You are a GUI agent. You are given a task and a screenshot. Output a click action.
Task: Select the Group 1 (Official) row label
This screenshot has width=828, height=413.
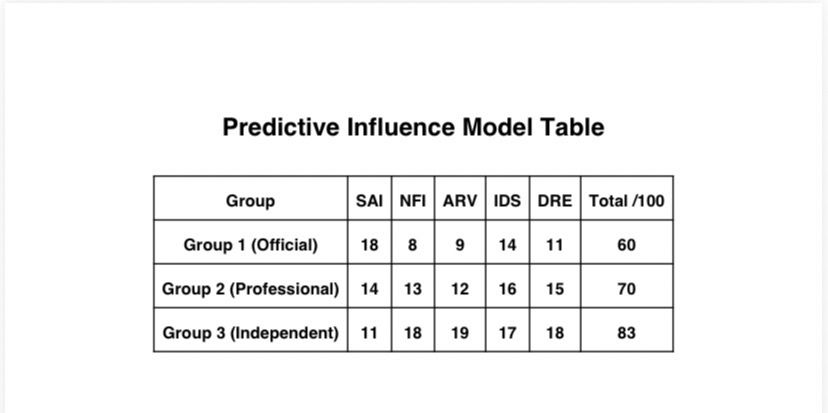250,245
